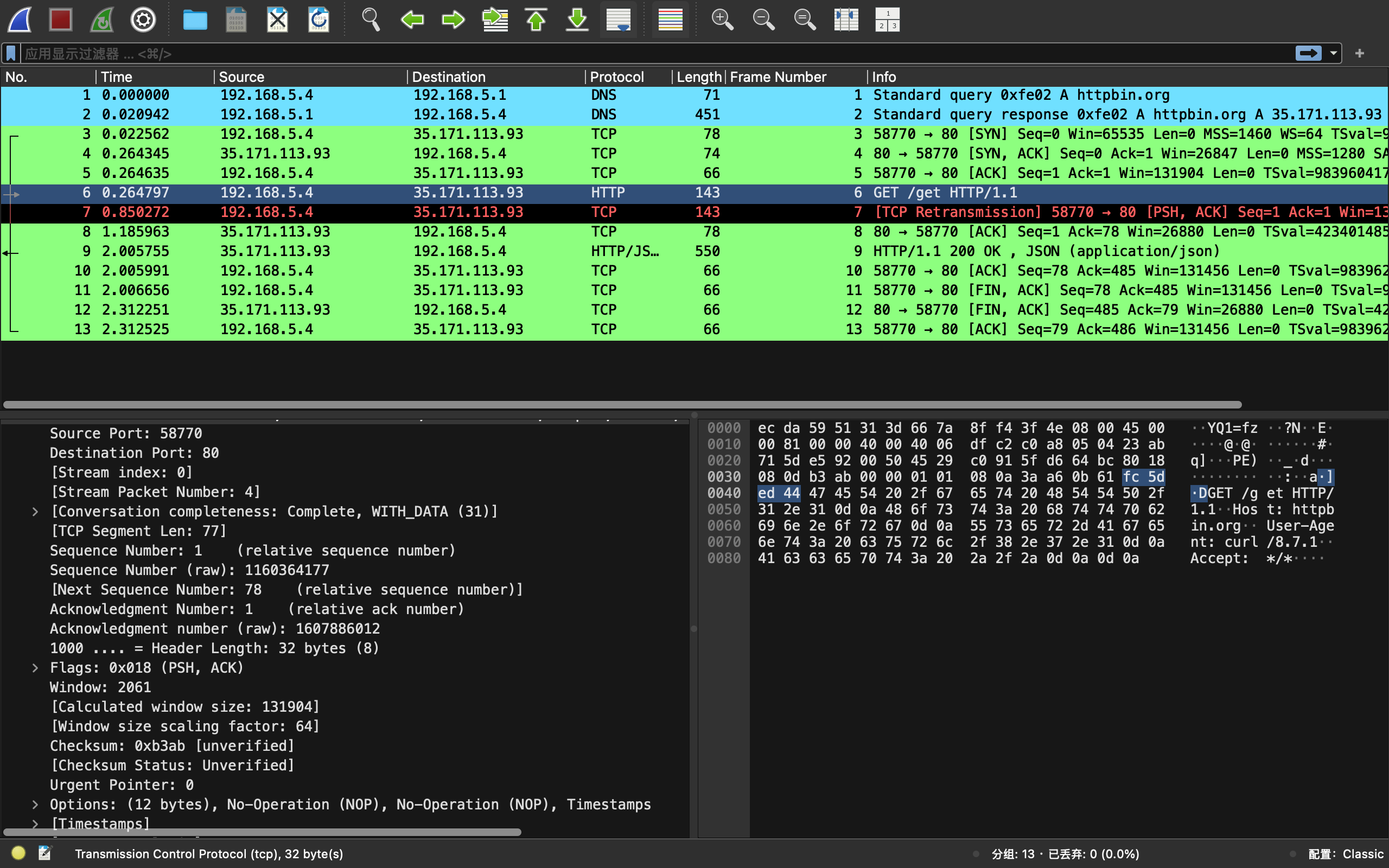Close this capture file with the X icon

[277, 20]
